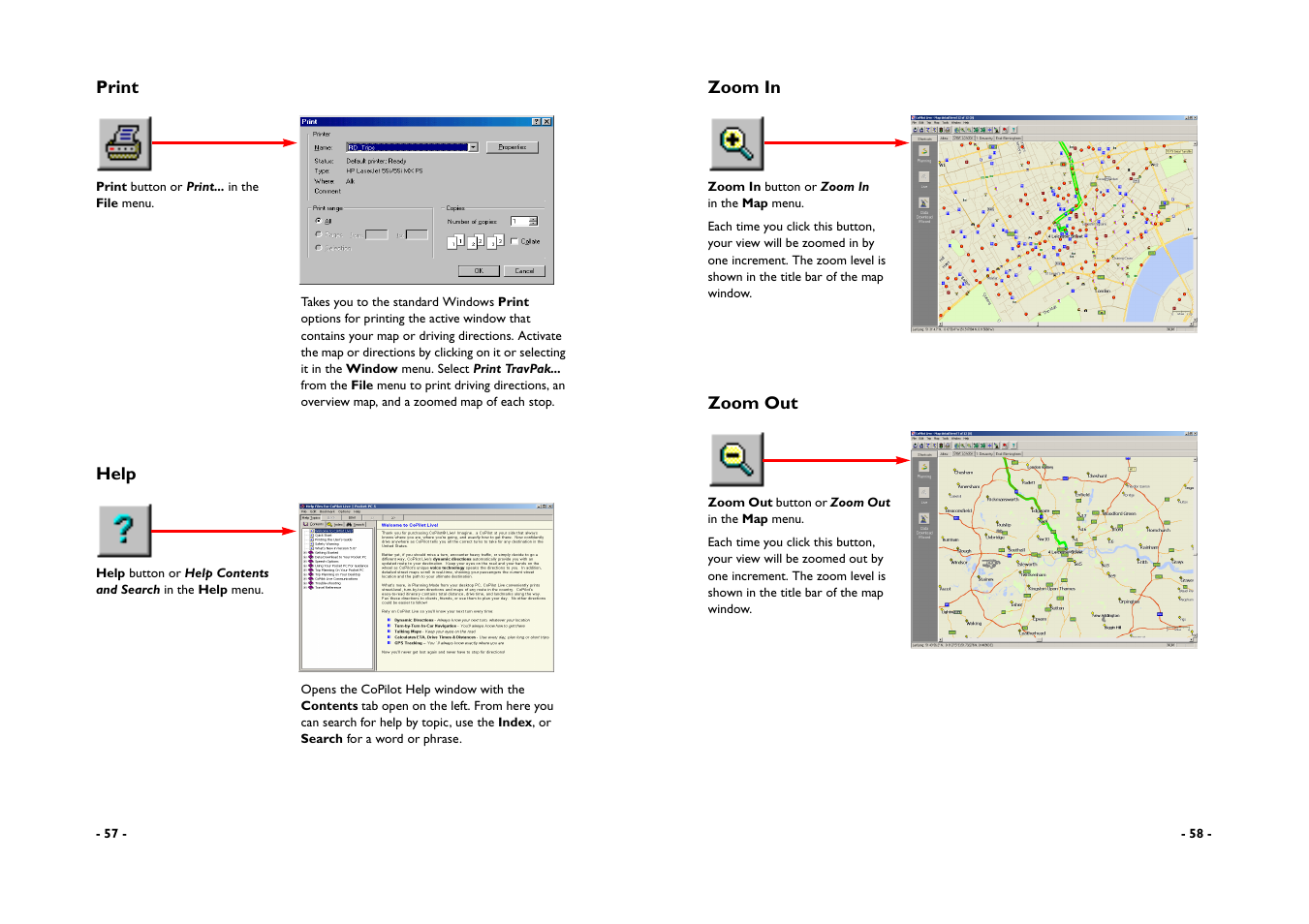Click the 'Quick Start' page icon in the Help tree
This screenshot has height=924, width=1309.
(x=312, y=536)
